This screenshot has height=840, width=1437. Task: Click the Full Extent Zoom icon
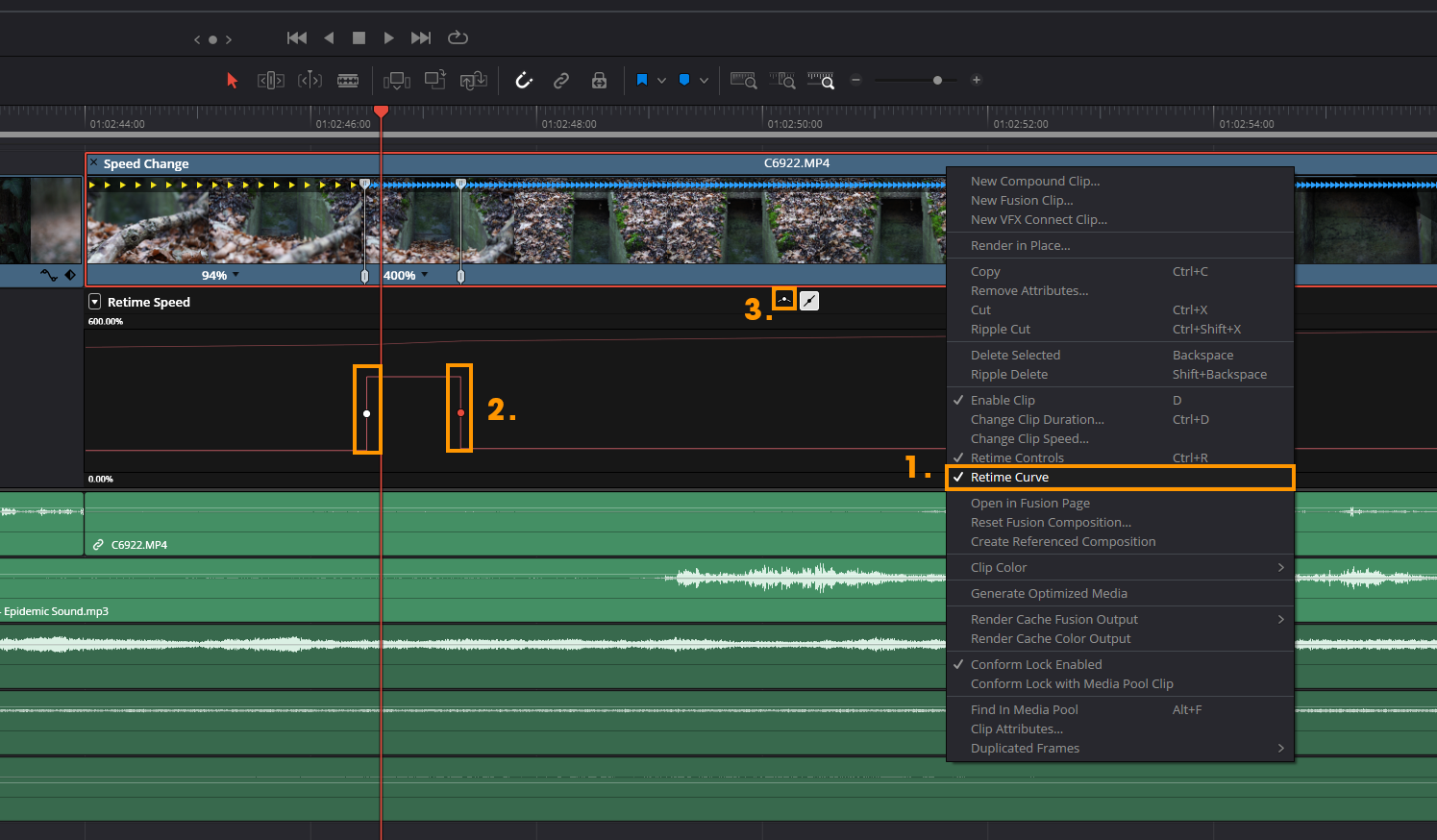click(x=743, y=81)
